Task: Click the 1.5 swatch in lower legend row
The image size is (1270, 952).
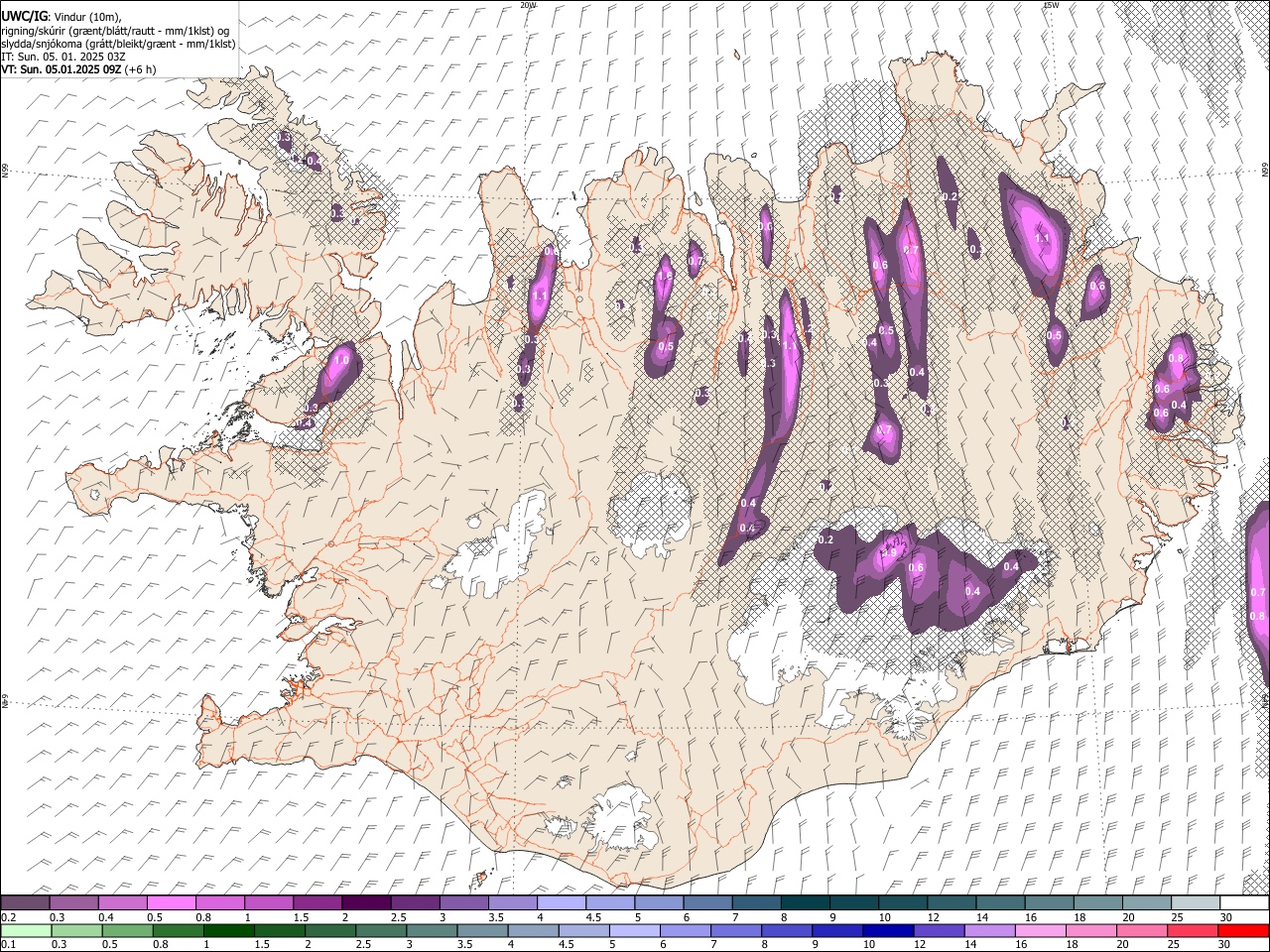Action: click(280, 930)
